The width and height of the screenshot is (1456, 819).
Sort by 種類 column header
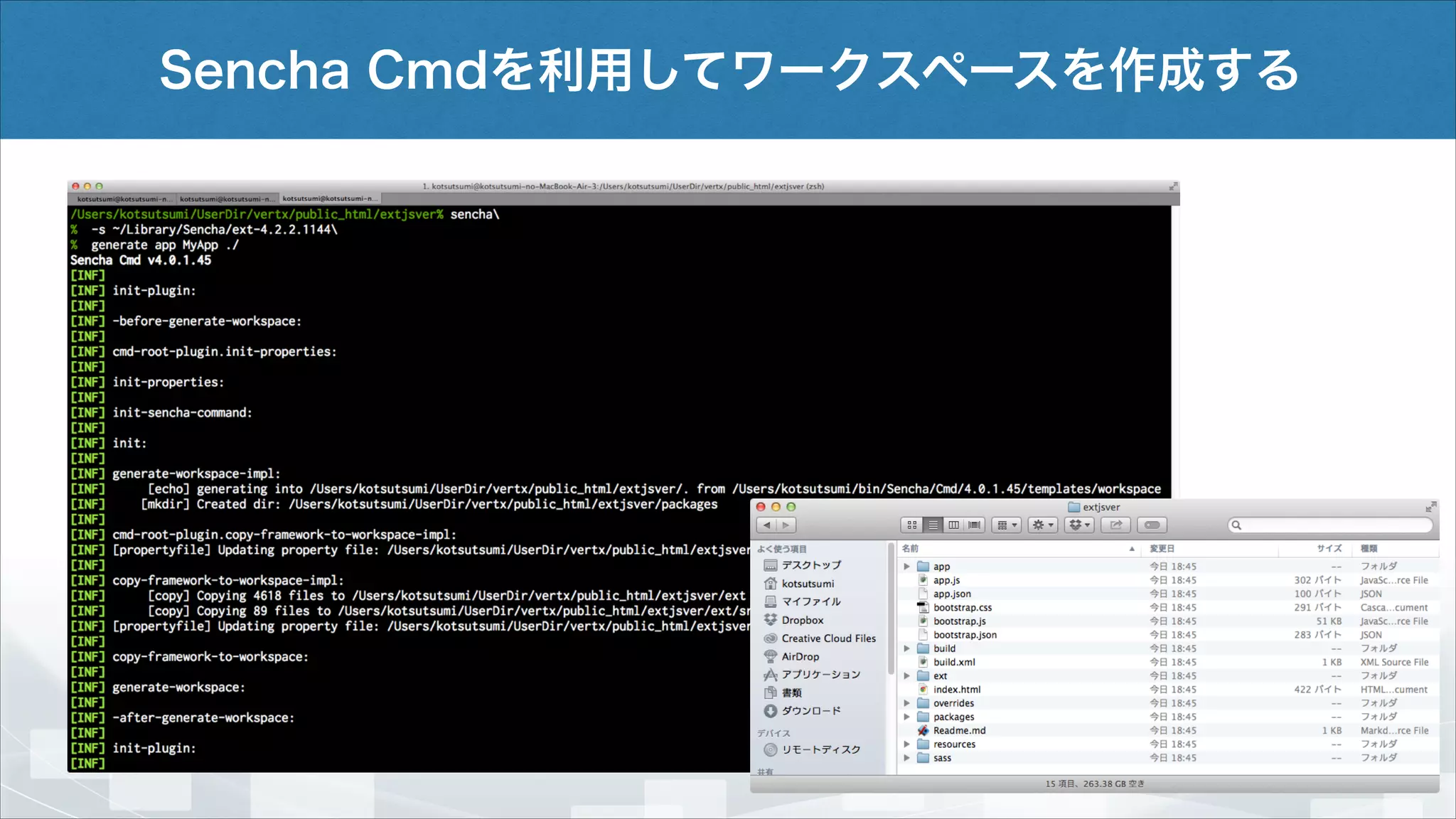pyautogui.click(x=1396, y=548)
